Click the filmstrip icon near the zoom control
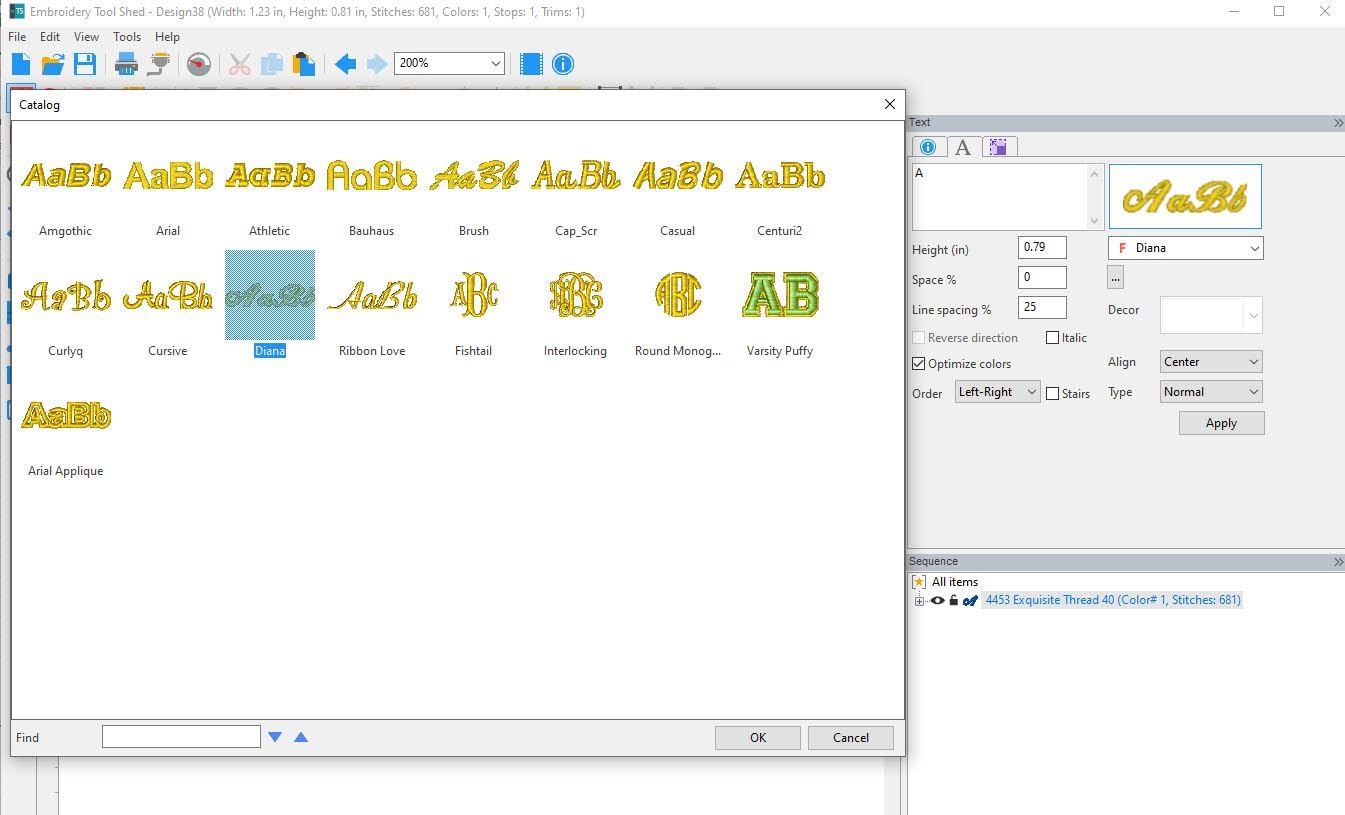Screen dimensions: 1345x815 pos(530,63)
